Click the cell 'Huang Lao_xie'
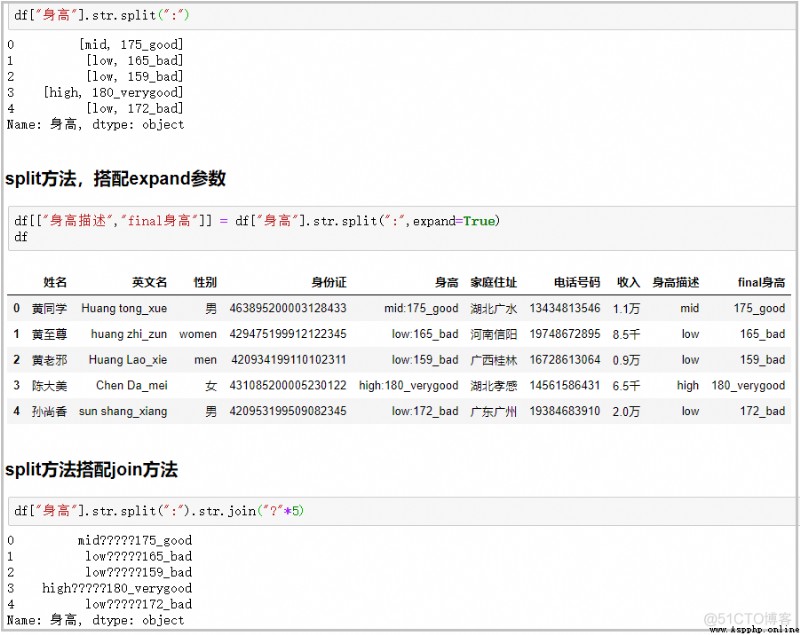Viewport: 800px width, 635px height. click(x=128, y=360)
